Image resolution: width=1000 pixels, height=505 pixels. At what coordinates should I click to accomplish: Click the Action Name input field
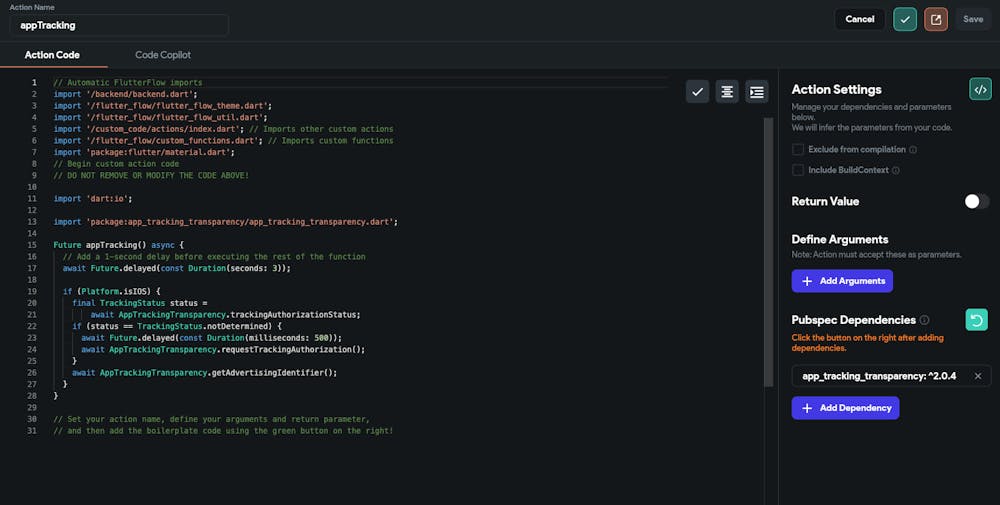(x=118, y=25)
